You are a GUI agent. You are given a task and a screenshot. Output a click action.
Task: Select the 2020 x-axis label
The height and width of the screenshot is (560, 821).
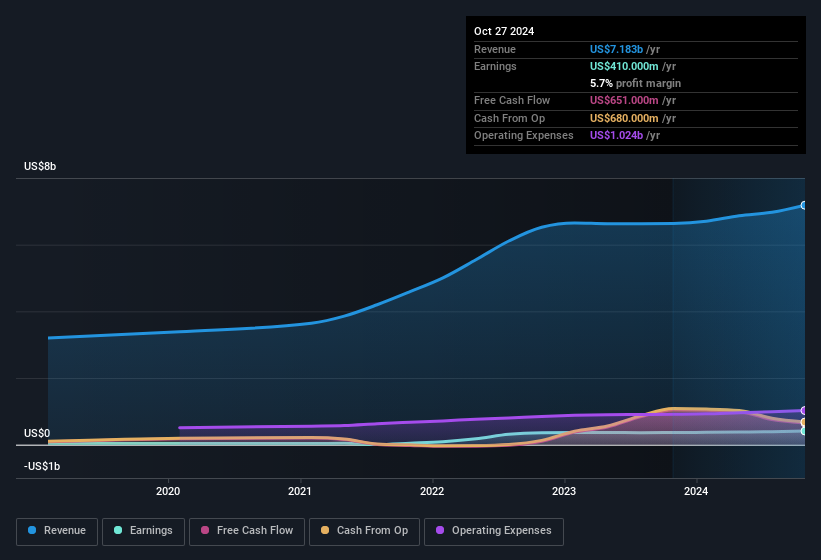168,491
